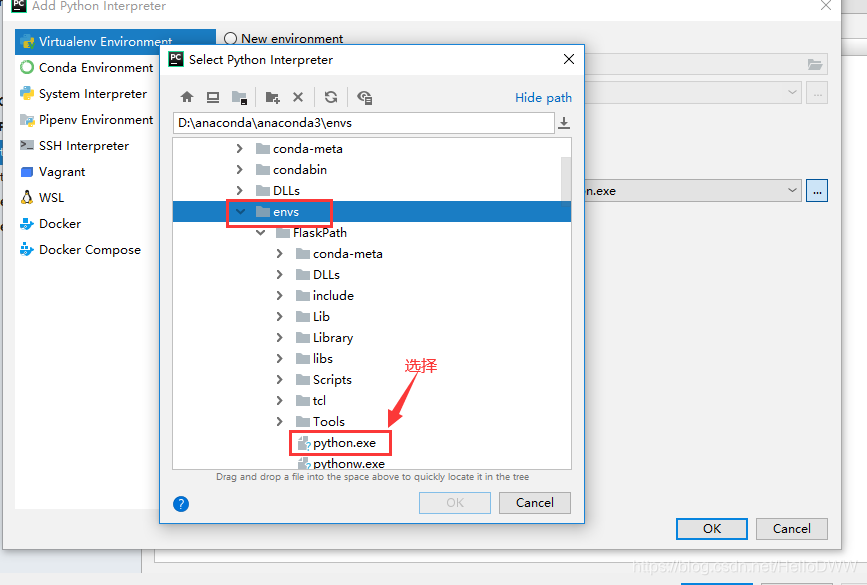Viewport: 867px width, 585px height.
Task: Go to Desktop directory toolbar icon
Action: (213, 97)
